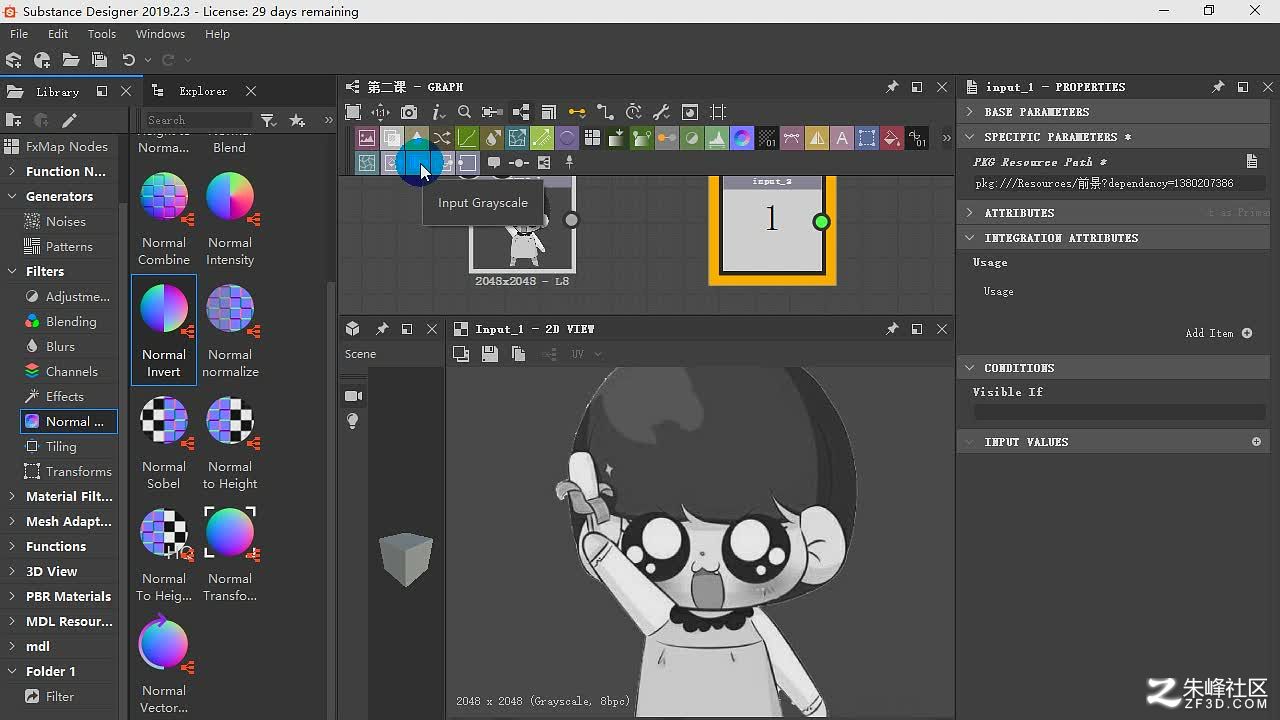Viewport: 1280px width, 720px height.
Task: Add an entry with Input Values plus icon
Action: 1257,442
